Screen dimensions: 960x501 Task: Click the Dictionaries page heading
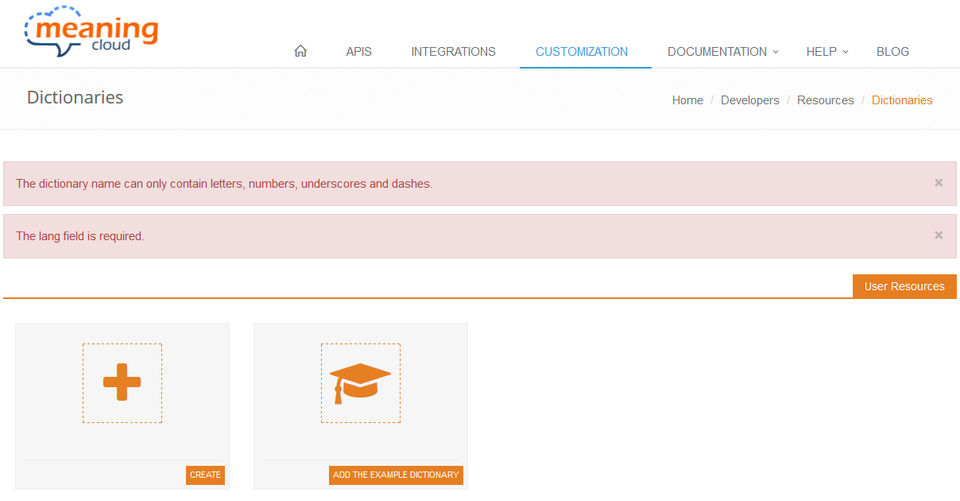[75, 97]
